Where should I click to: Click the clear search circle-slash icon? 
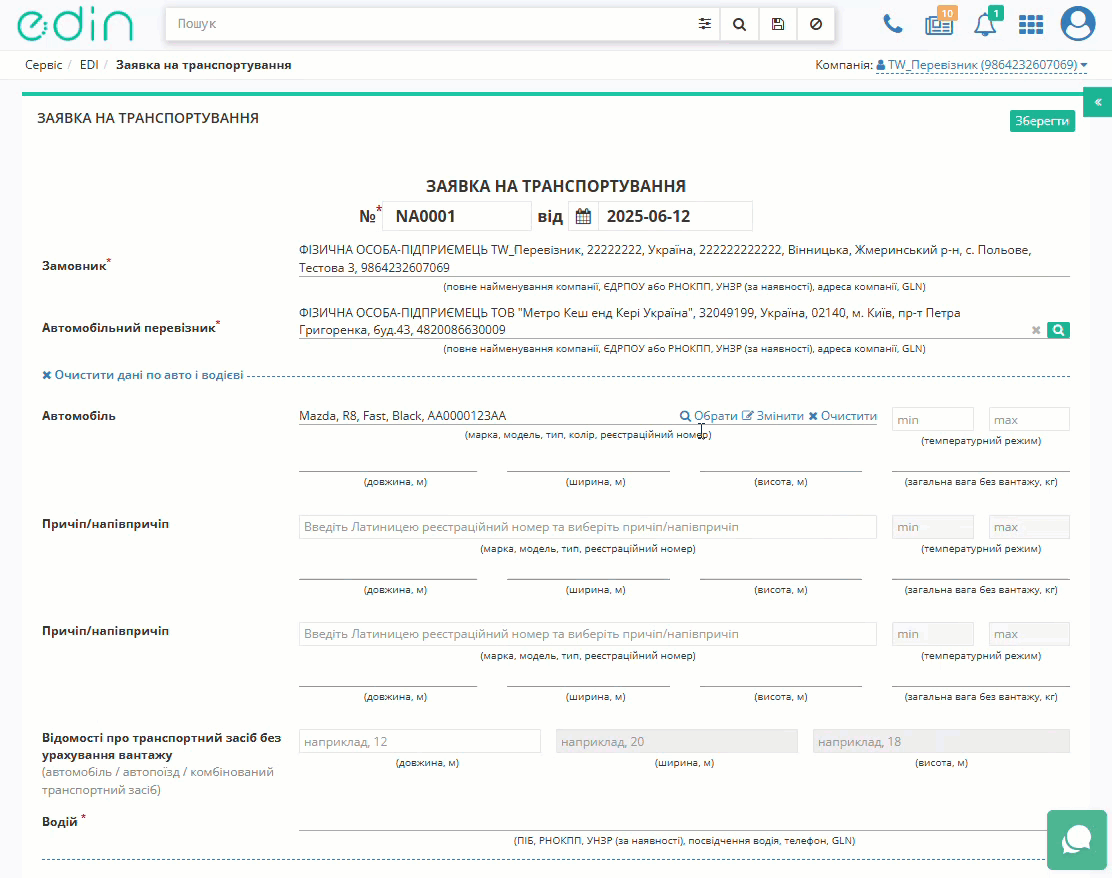point(816,24)
